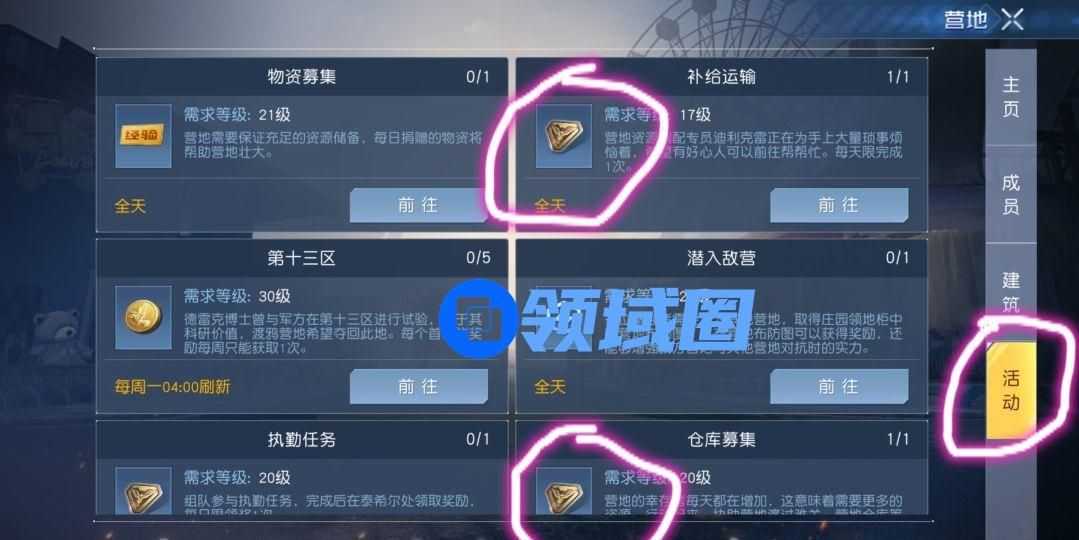
Task: Select the 建筑 tab
Action: (1010, 290)
